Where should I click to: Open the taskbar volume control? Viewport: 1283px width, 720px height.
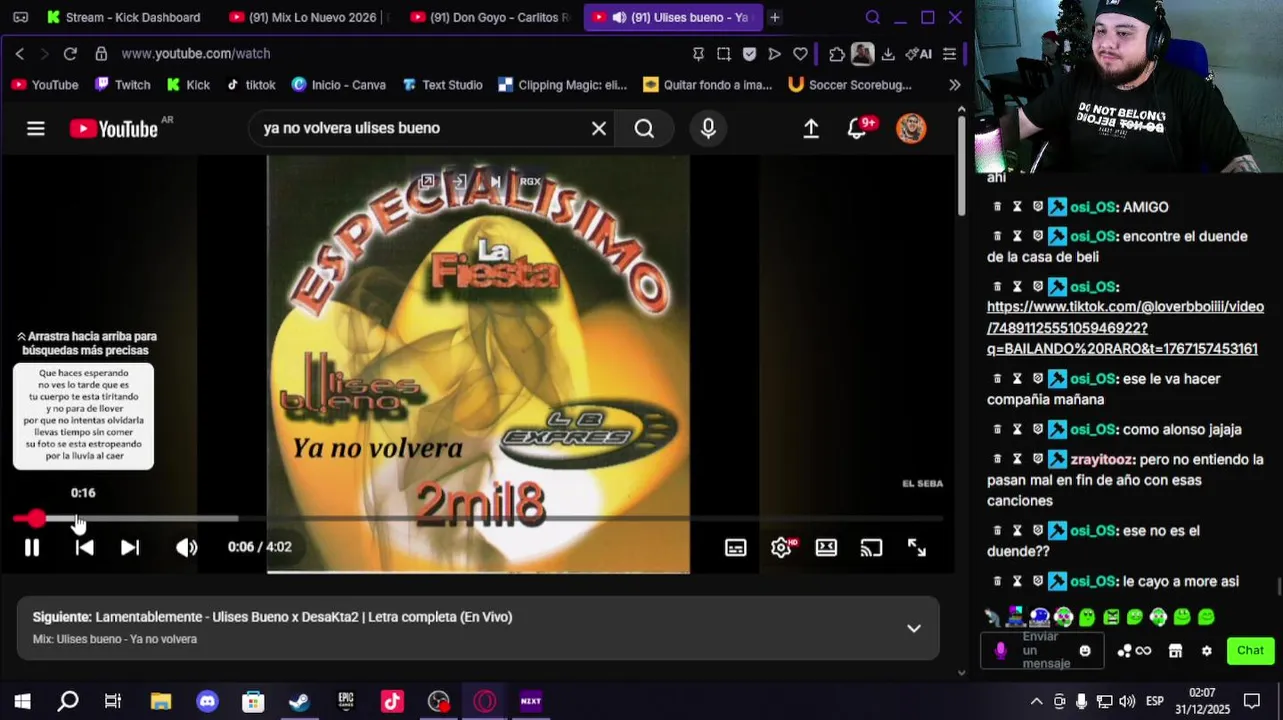[1127, 701]
